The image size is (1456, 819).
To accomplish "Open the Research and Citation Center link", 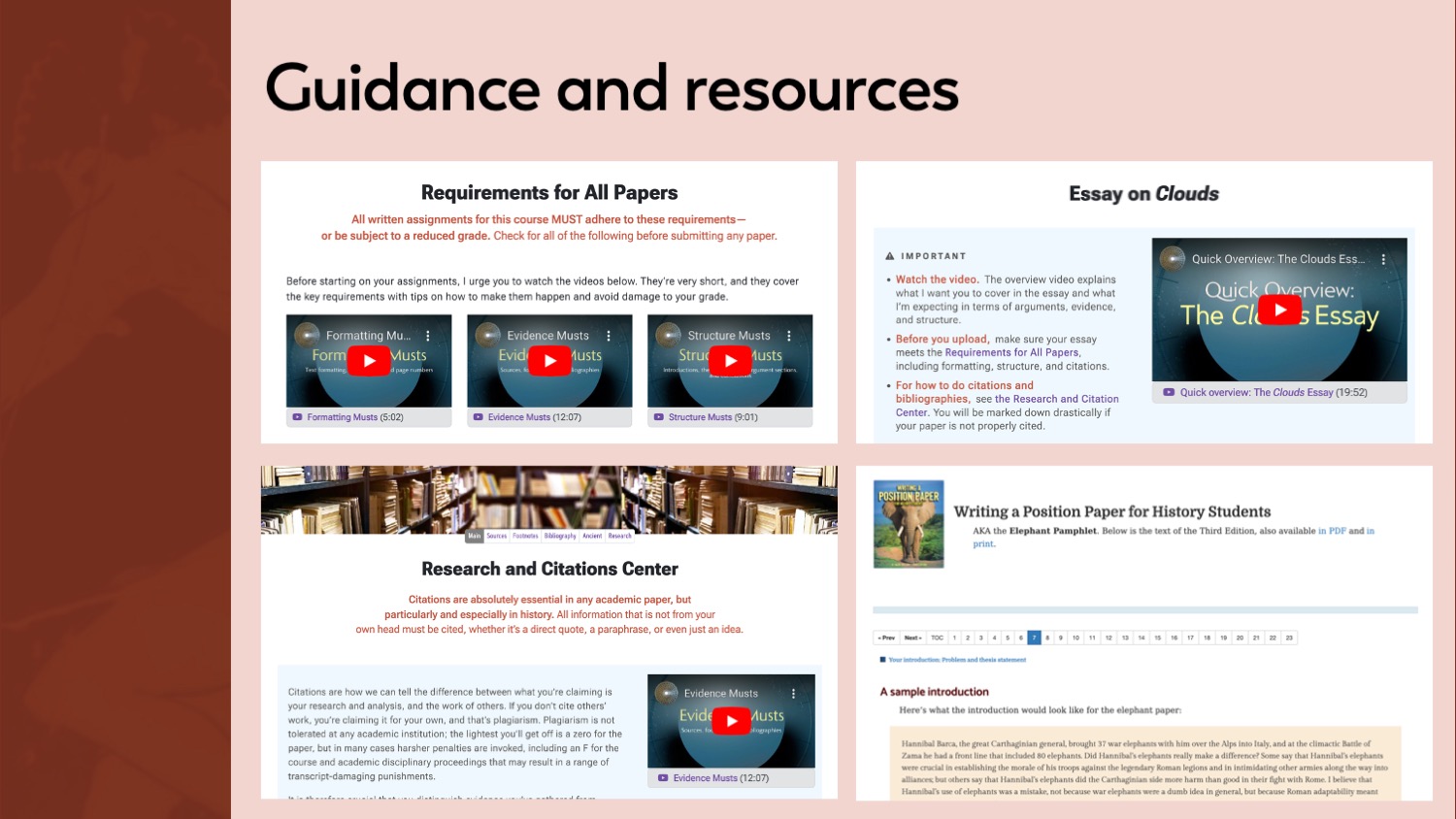I will coord(1057,399).
